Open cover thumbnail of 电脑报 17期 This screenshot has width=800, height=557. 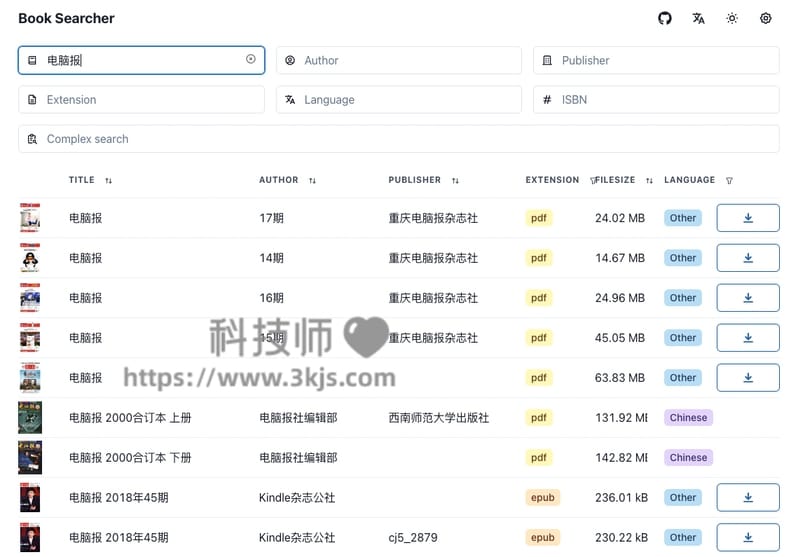pyautogui.click(x=30, y=218)
